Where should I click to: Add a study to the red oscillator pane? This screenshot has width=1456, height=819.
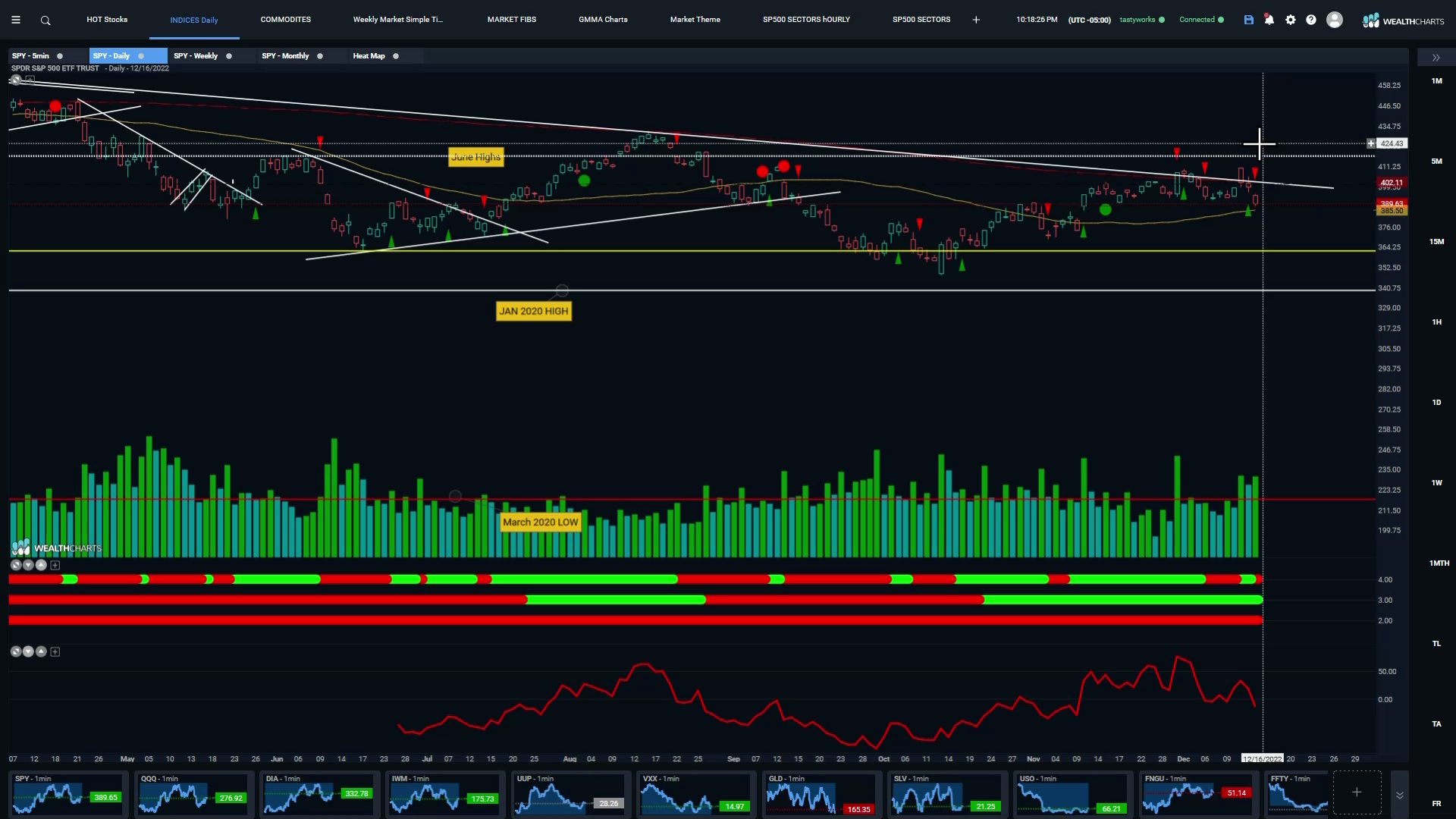(55, 651)
